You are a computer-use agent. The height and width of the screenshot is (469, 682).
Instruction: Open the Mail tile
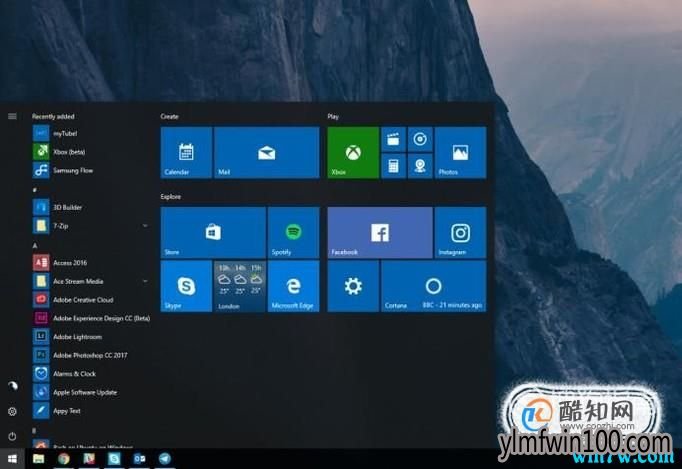[x=267, y=152]
